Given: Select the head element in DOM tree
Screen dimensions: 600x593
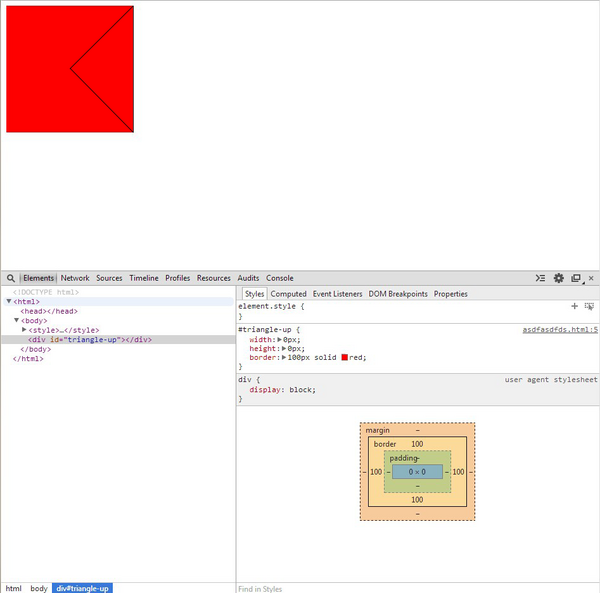Looking at the screenshot, I should [x=48, y=311].
